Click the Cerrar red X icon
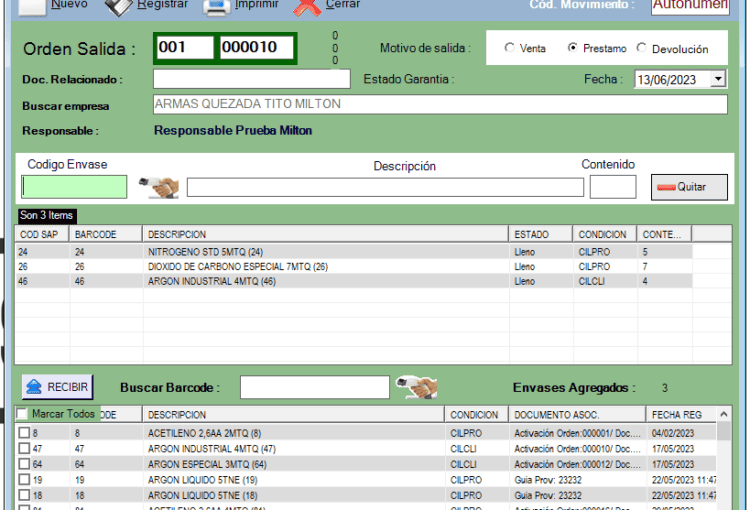The height and width of the screenshot is (510, 750). (x=308, y=7)
